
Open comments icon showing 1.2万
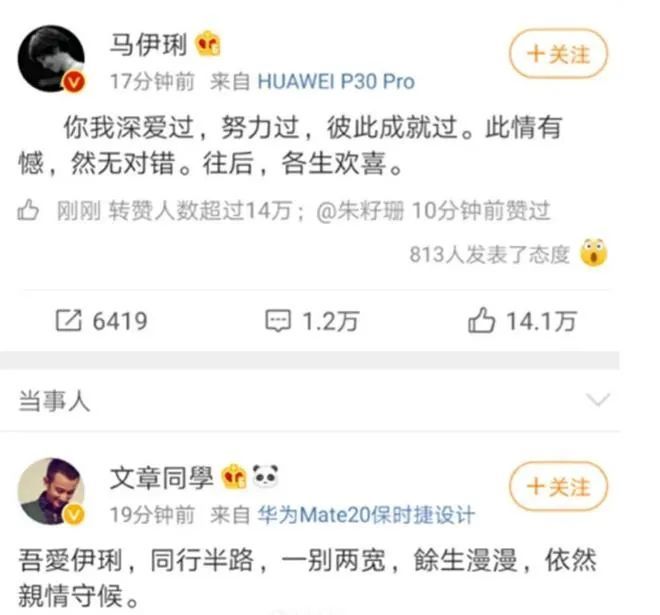(x=278, y=321)
